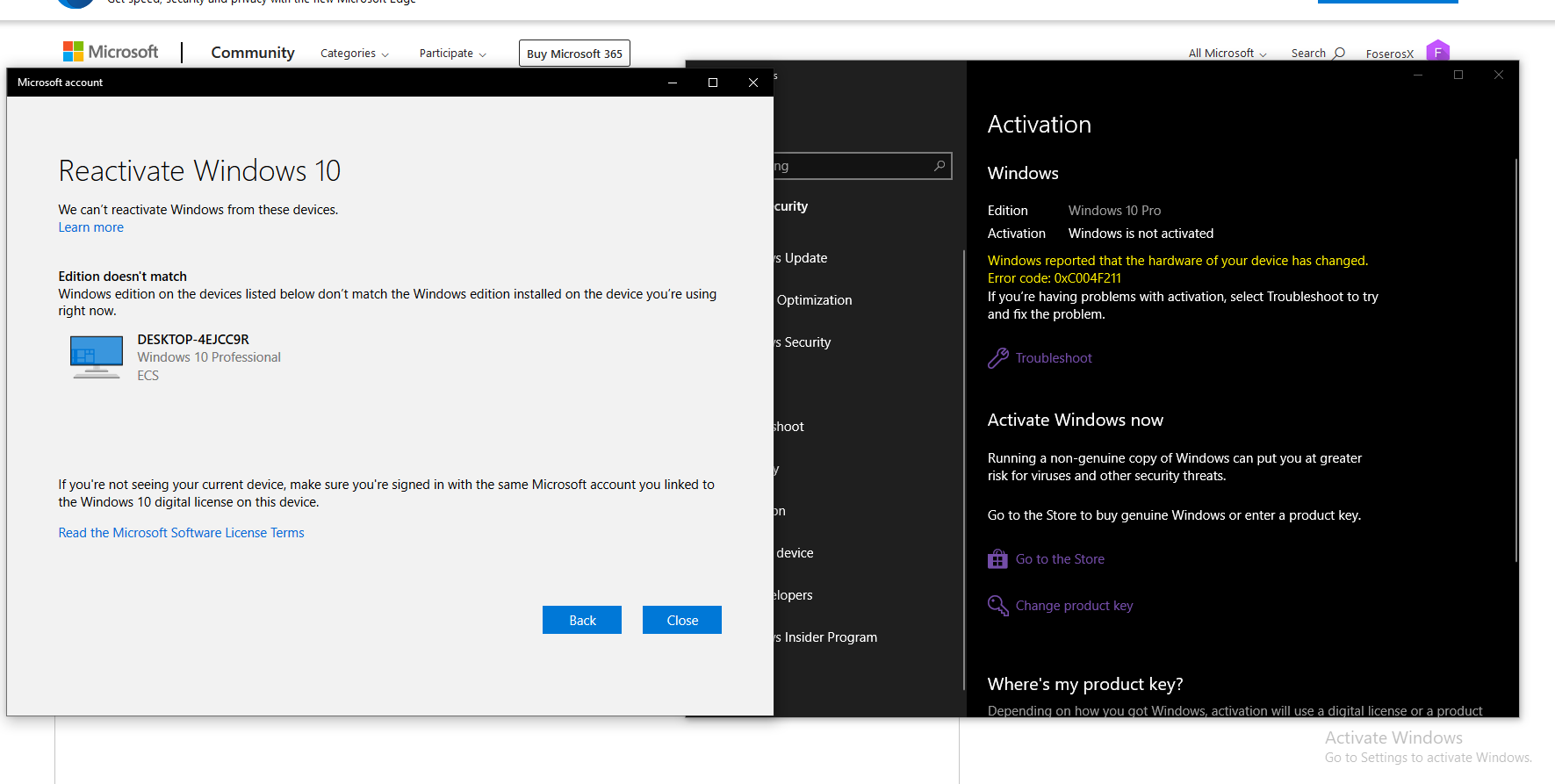Click the Settings sidebar vertical scrollbar

[x=964, y=470]
